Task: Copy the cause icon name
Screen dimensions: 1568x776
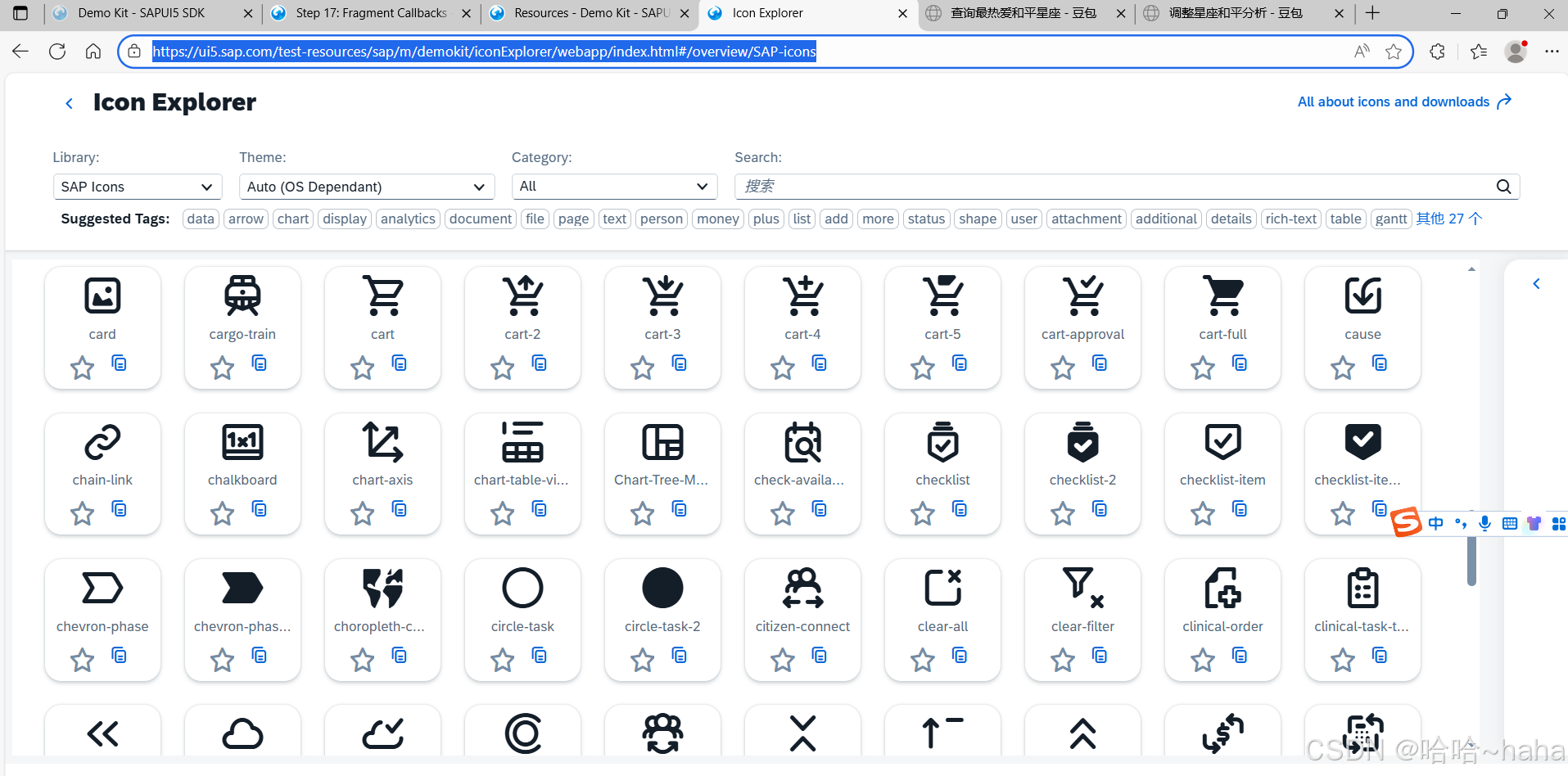Action: pyautogui.click(x=1380, y=363)
